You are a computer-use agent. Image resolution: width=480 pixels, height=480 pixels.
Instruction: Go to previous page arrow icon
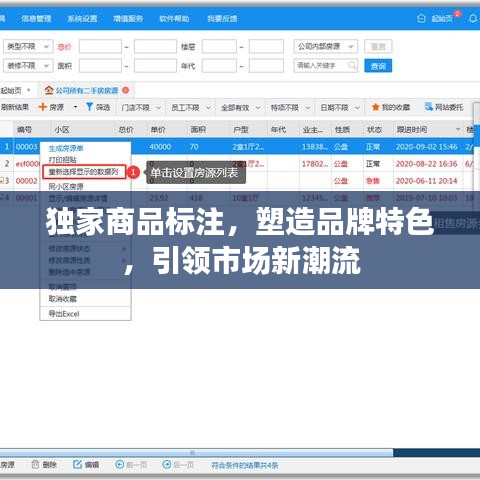tap(119, 464)
